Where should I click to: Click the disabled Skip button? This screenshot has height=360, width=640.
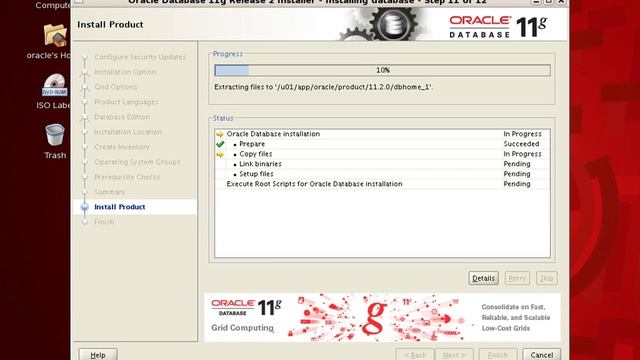(x=547, y=278)
